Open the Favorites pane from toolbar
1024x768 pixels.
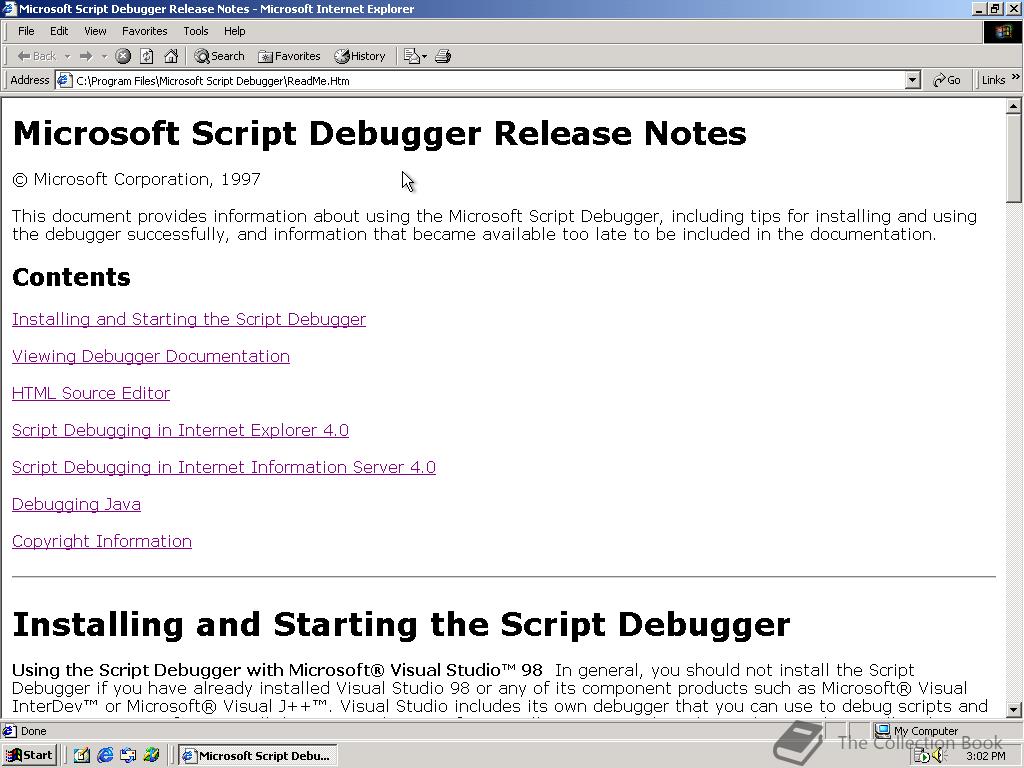tap(289, 56)
